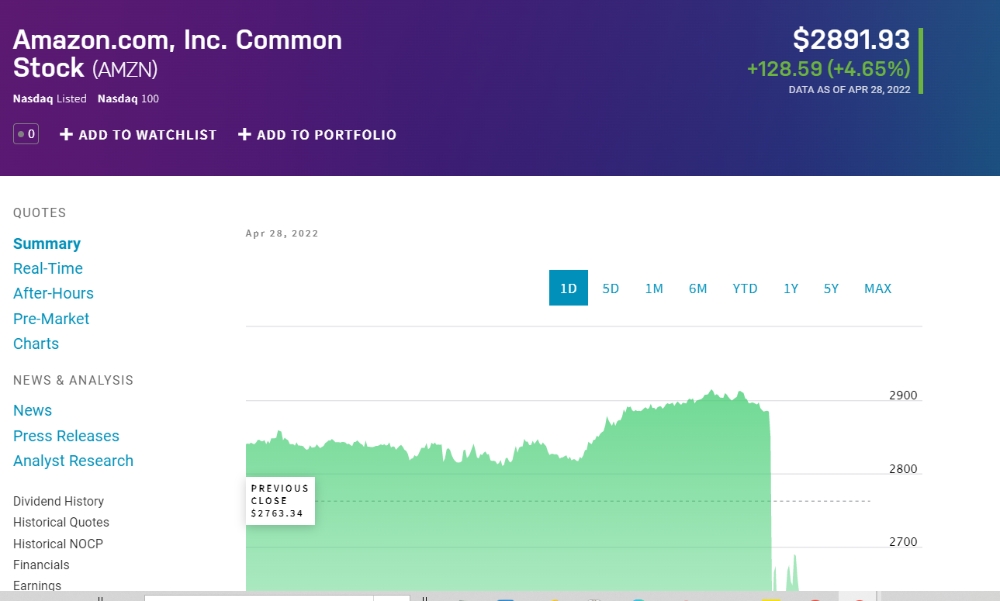Select the YTD chart range
1000x601 pixels.
pos(745,288)
